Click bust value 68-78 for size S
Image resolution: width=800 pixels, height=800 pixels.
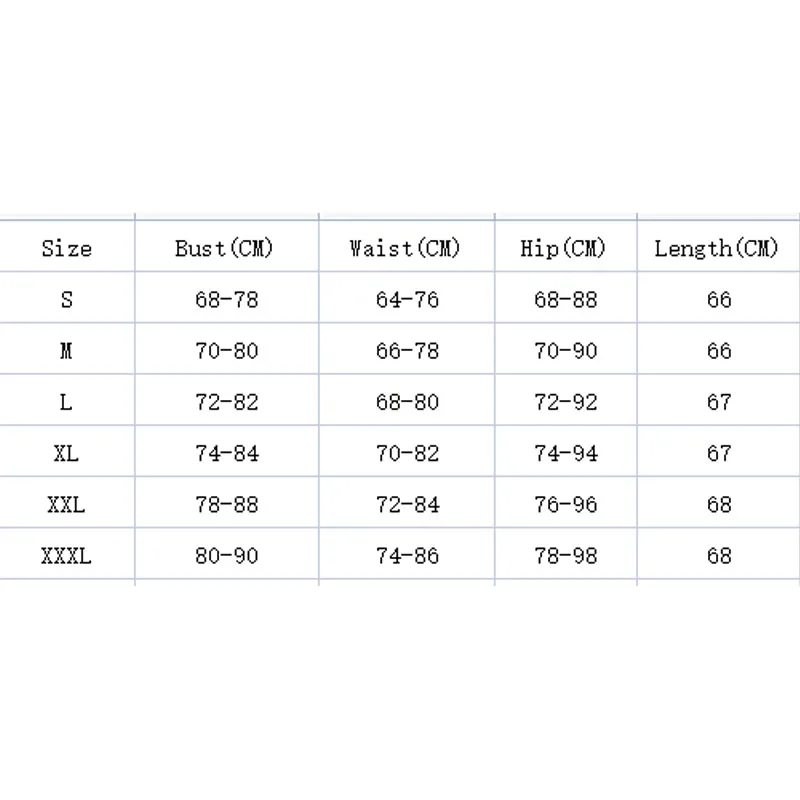(227, 300)
